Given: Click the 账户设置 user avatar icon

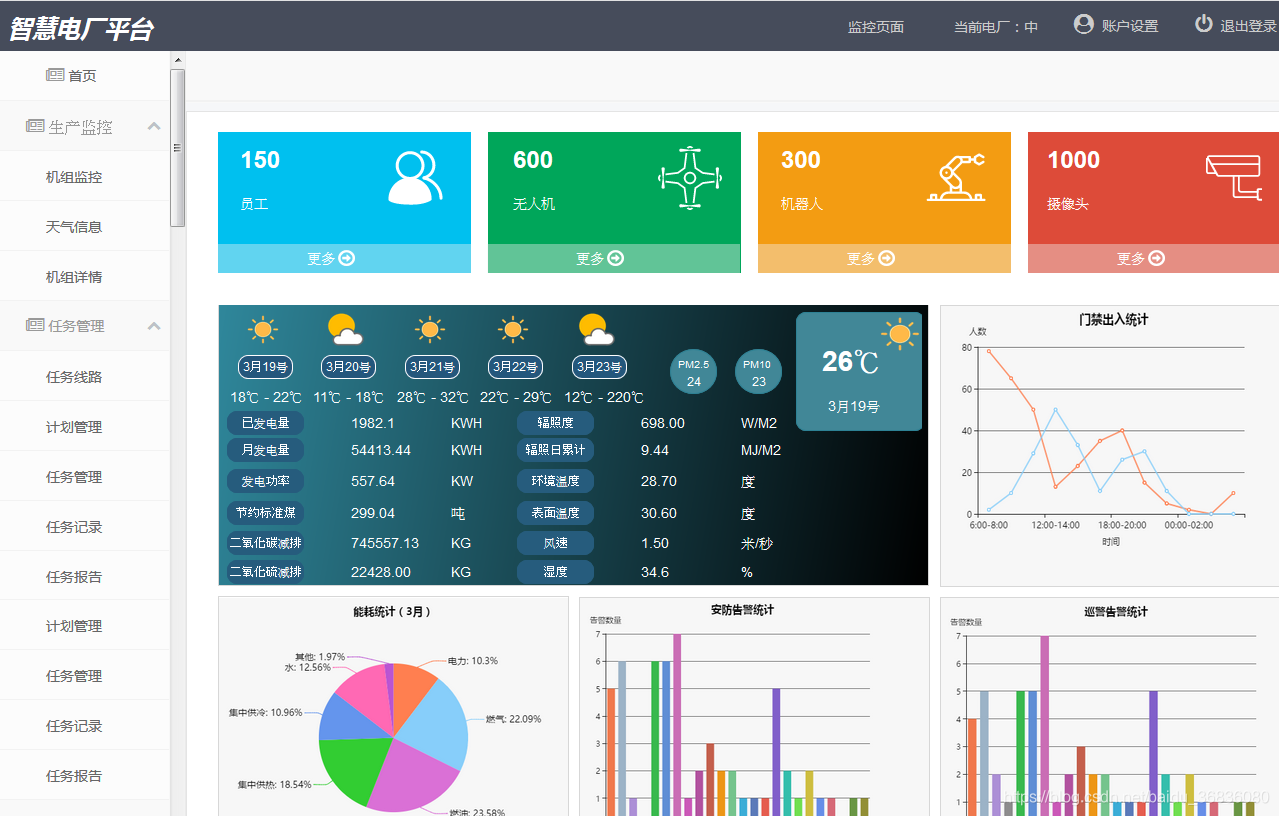Looking at the screenshot, I should [1083, 24].
